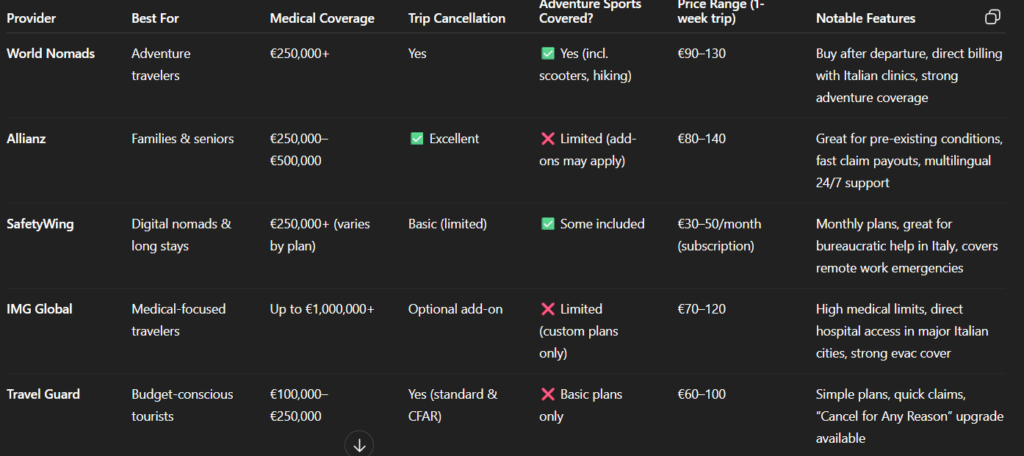1024x456 pixels.
Task: Click the Provider column header
Action: 31,18
